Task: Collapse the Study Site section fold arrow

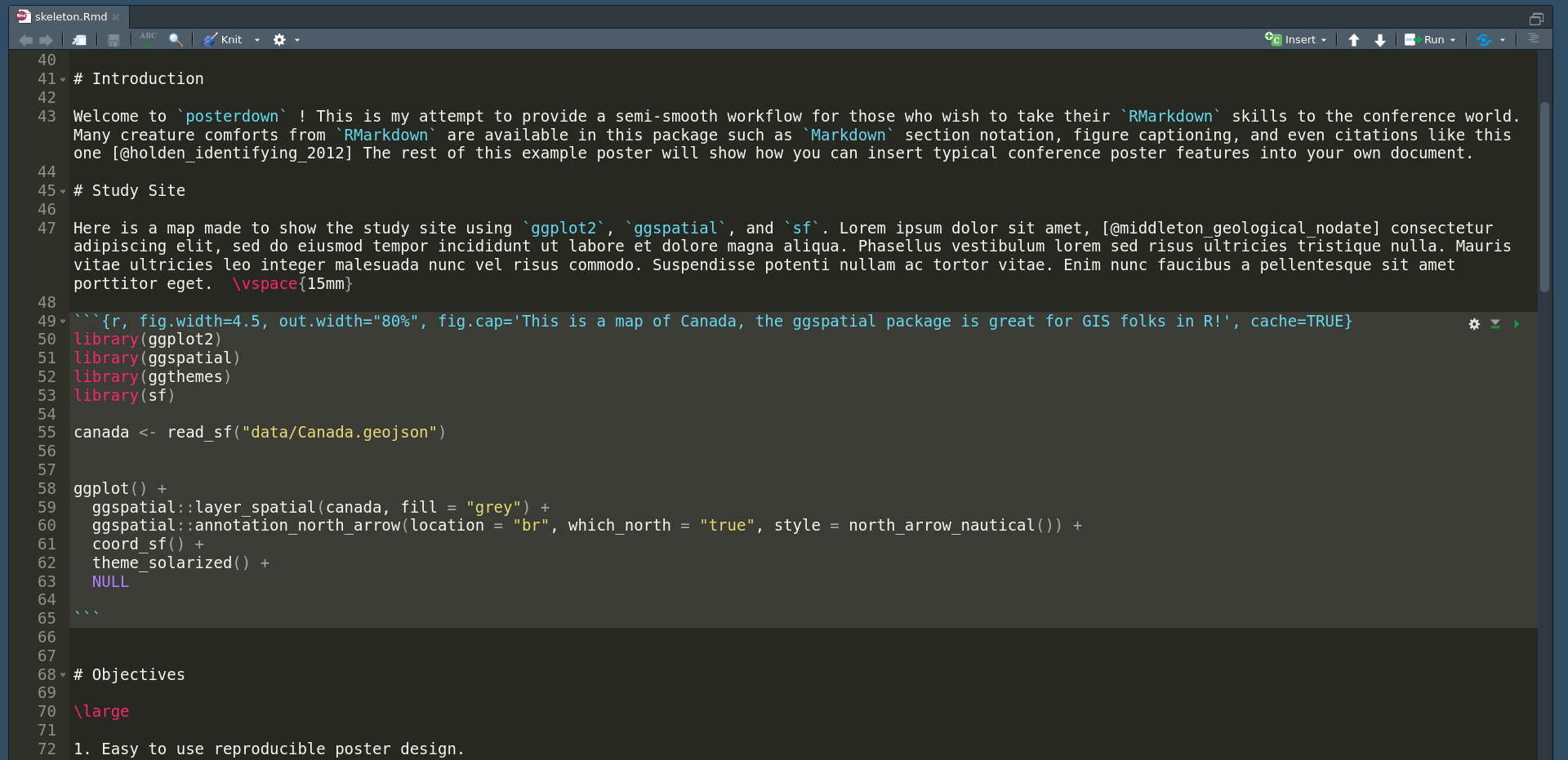Action: click(63, 192)
